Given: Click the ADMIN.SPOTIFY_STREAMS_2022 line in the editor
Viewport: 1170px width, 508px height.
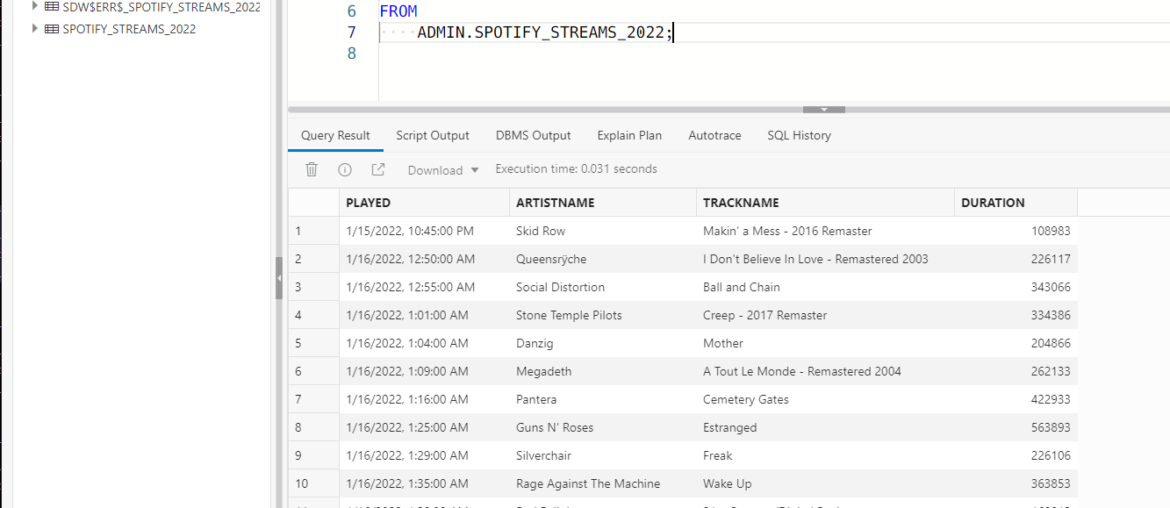Looking at the screenshot, I should click(545, 33).
